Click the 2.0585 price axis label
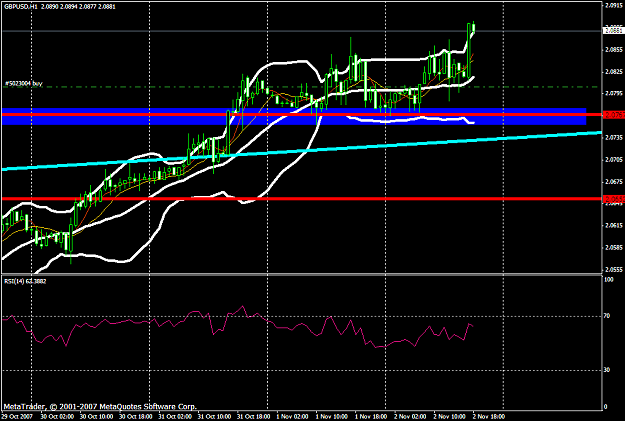625x421 pixels. pyautogui.click(x=614, y=247)
